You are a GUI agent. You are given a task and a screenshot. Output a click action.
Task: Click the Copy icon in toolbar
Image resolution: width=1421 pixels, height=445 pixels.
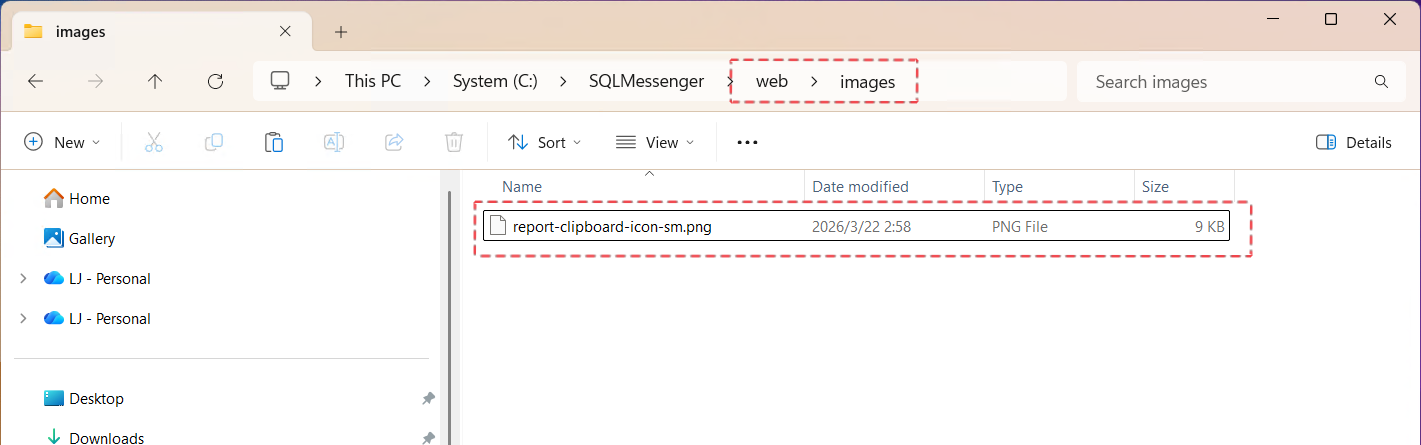pos(213,142)
